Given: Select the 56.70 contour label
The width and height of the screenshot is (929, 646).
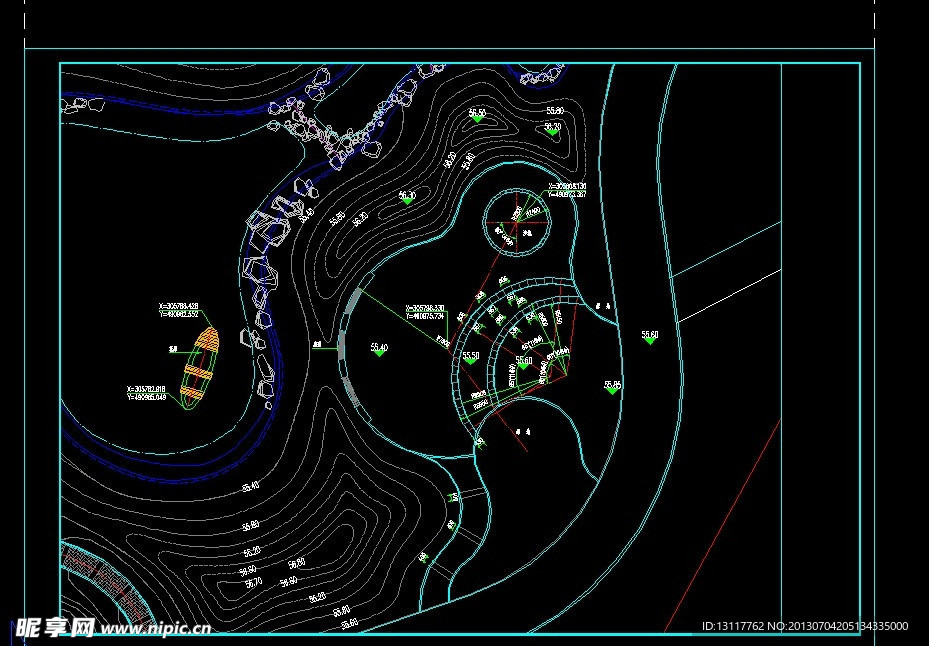Looking at the screenshot, I should coord(254,583).
